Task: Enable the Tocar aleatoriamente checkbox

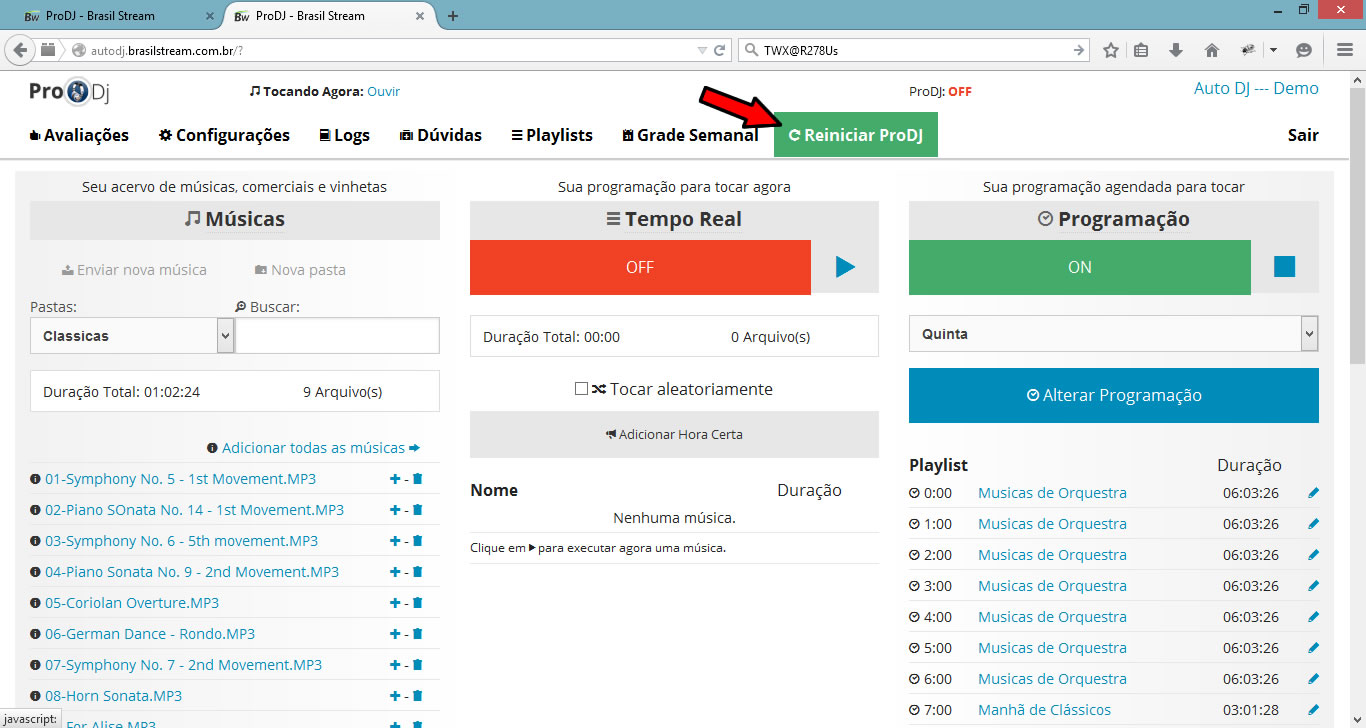Action: tap(581, 389)
